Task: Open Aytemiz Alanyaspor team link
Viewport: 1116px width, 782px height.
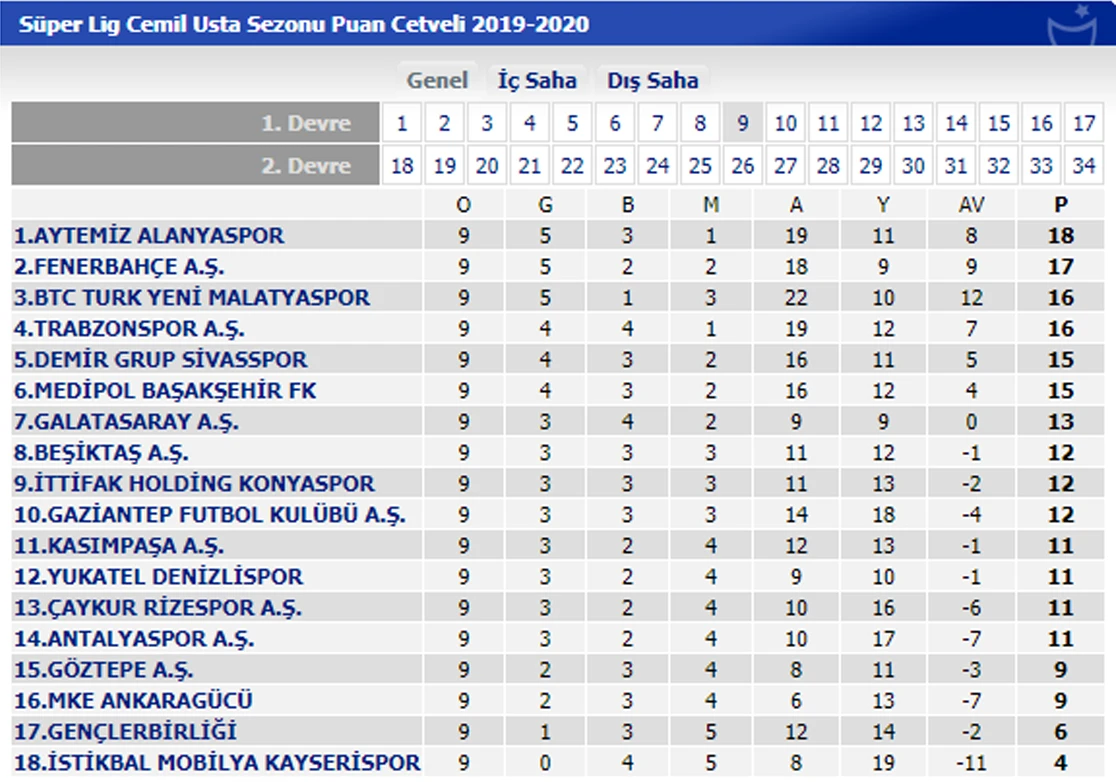Action: tap(149, 236)
